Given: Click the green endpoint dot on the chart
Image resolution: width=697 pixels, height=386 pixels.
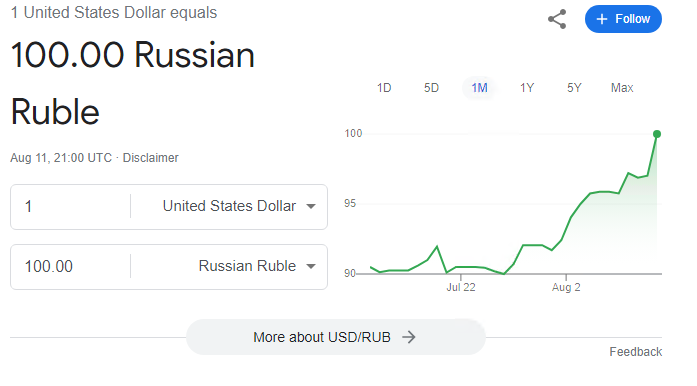Looking at the screenshot, I should point(657,134).
